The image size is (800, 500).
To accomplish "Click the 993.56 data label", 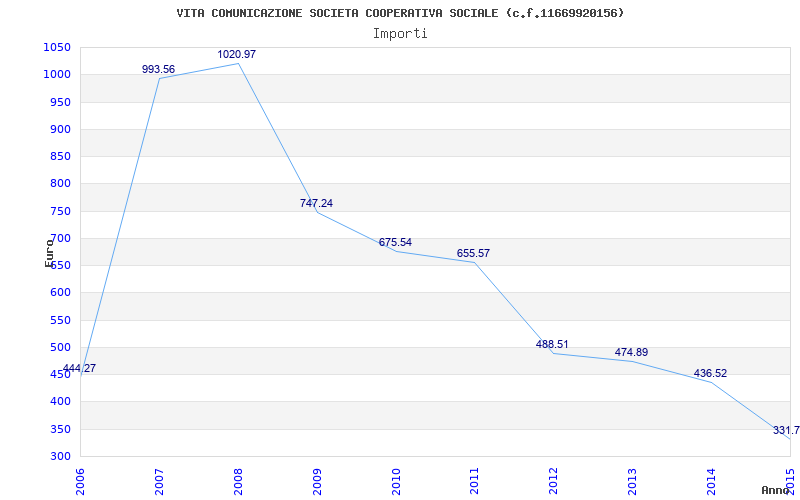I will [x=158, y=69].
